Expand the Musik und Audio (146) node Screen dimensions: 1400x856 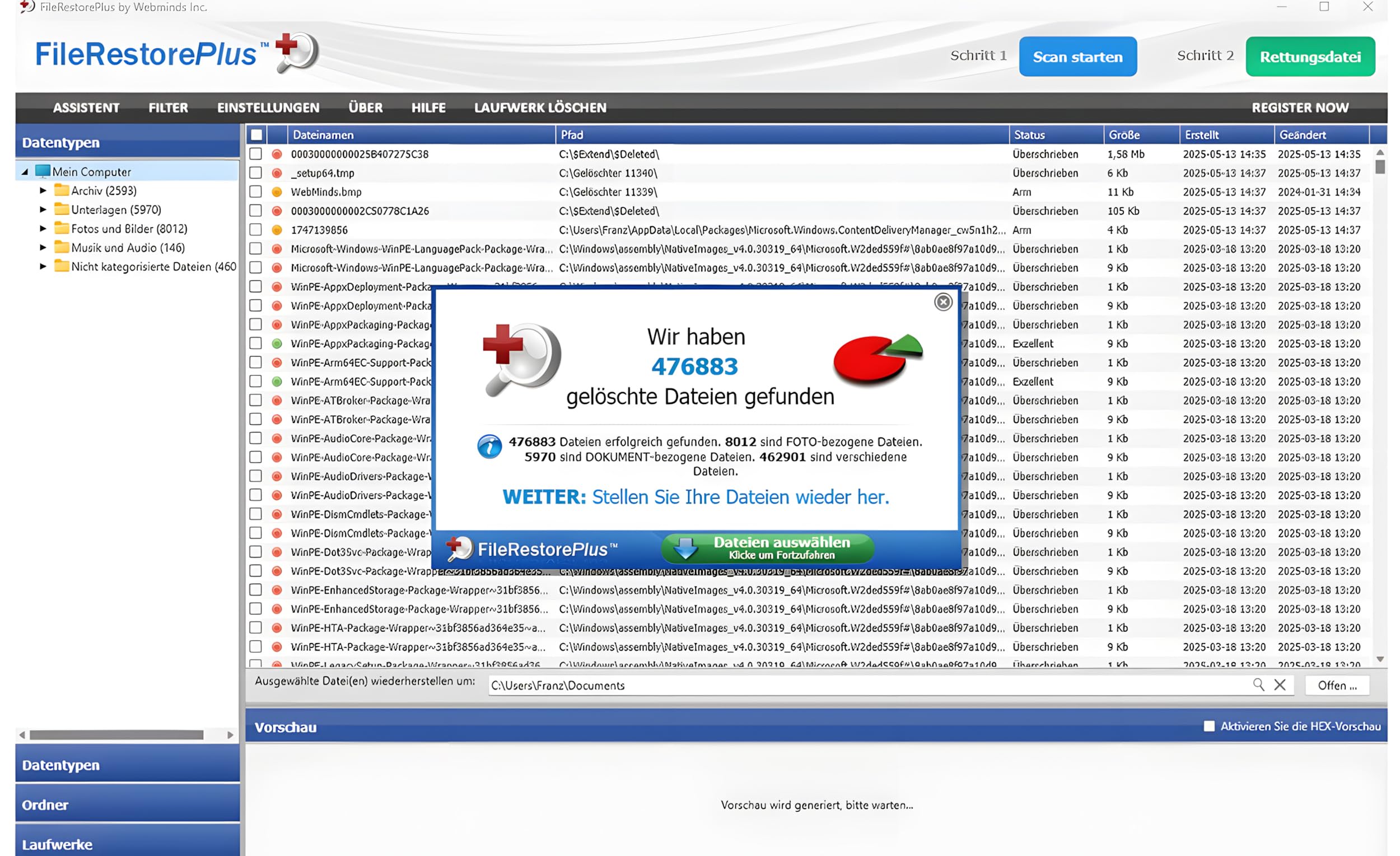click(x=43, y=247)
